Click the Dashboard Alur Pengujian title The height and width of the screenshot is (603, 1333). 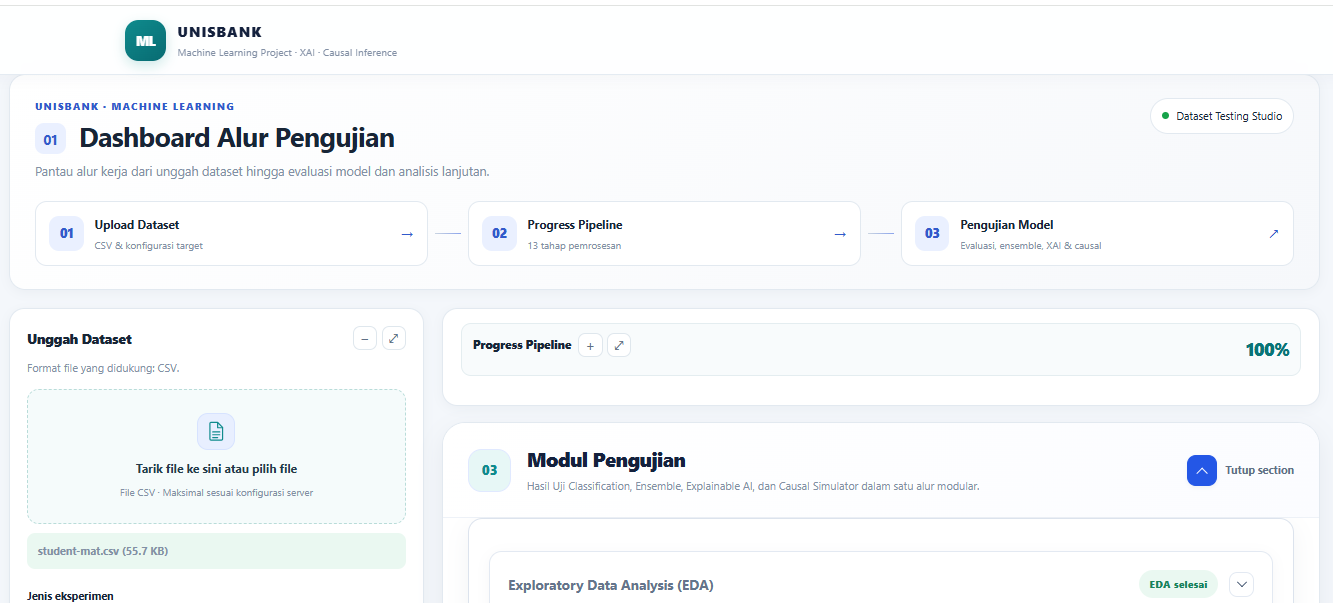237,138
